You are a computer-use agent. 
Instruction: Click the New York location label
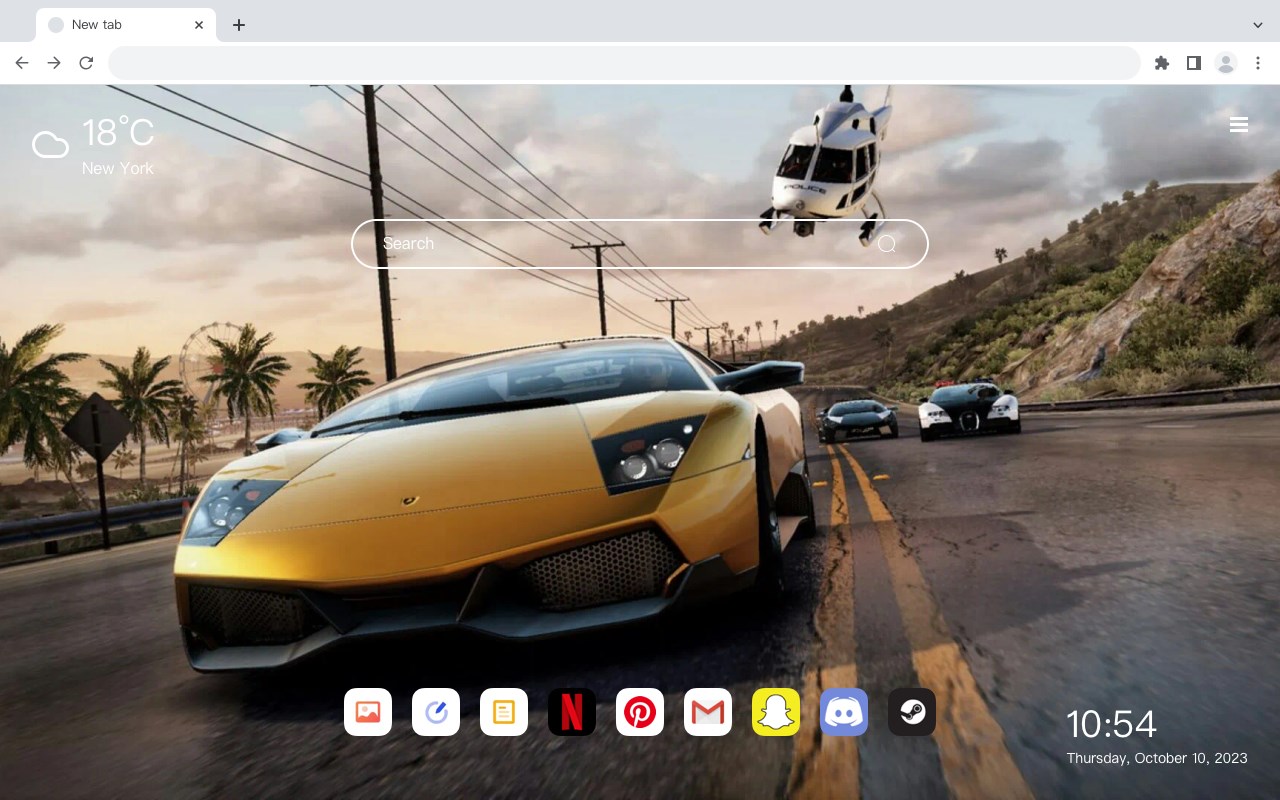pyautogui.click(x=118, y=169)
